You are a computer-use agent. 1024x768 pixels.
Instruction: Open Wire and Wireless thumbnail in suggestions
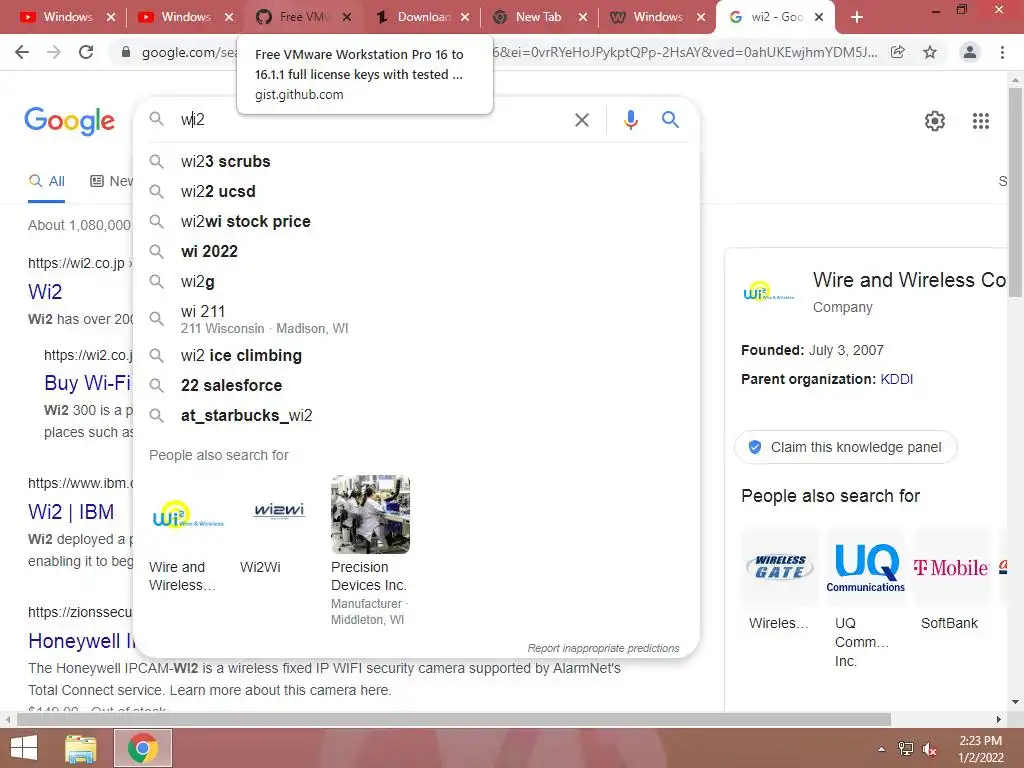click(x=187, y=515)
